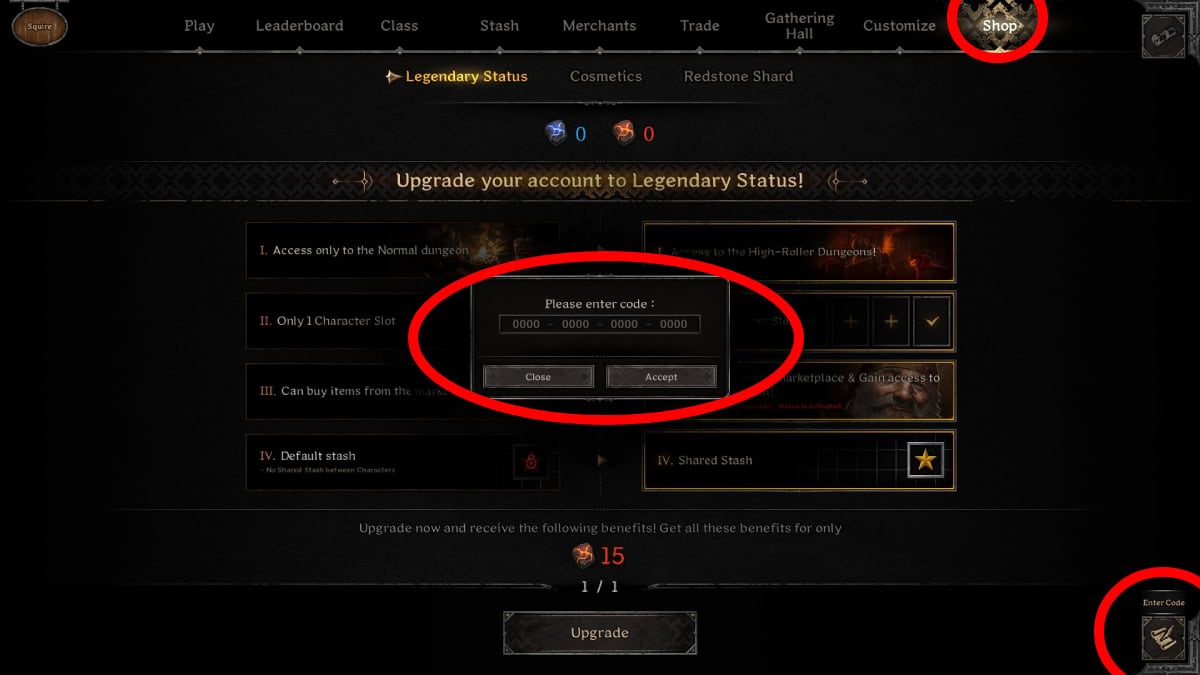
Task: Switch to the Cosmetics tab
Action: point(606,76)
